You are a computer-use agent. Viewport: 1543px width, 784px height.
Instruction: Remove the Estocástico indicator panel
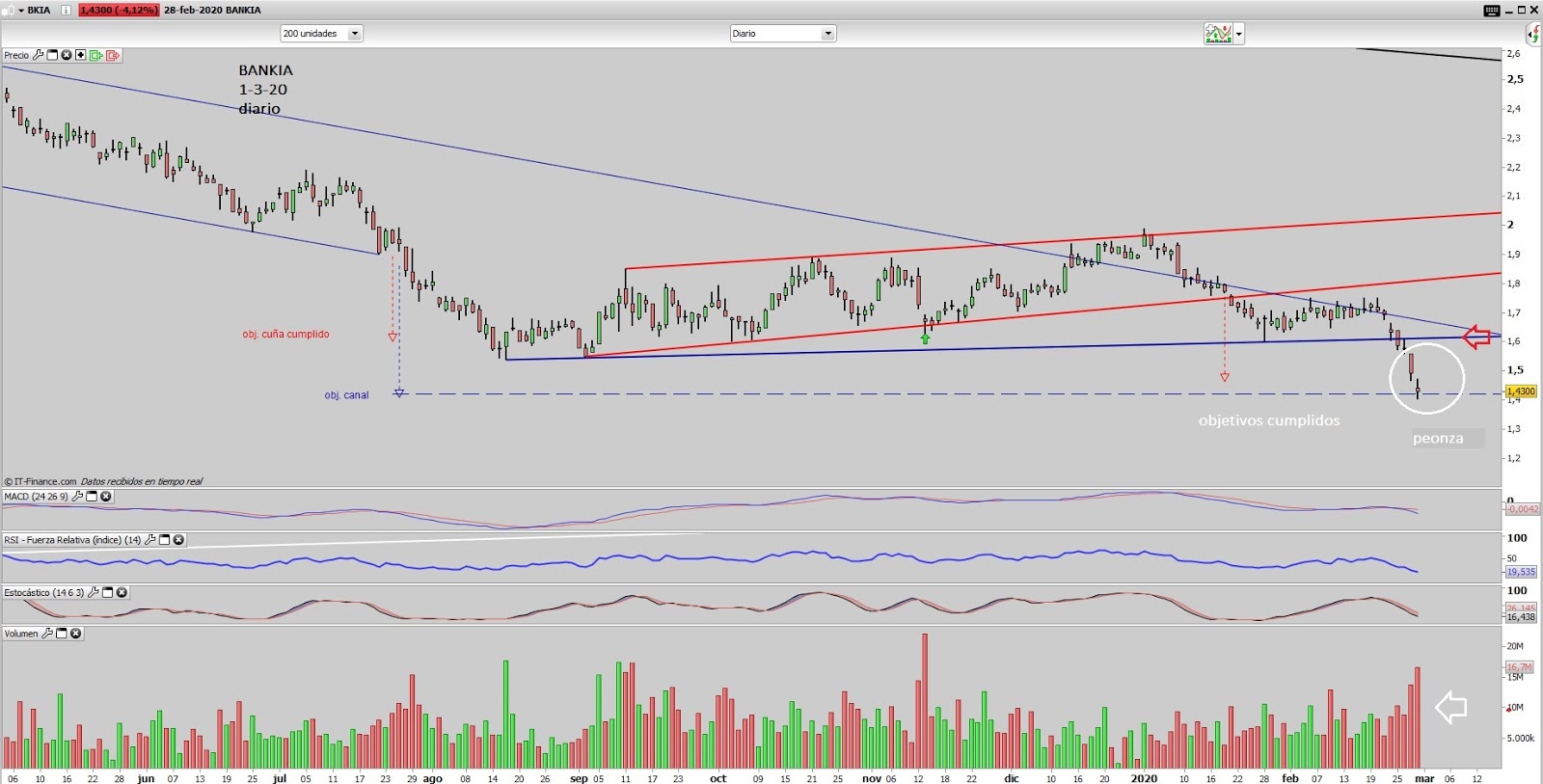tap(122, 592)
